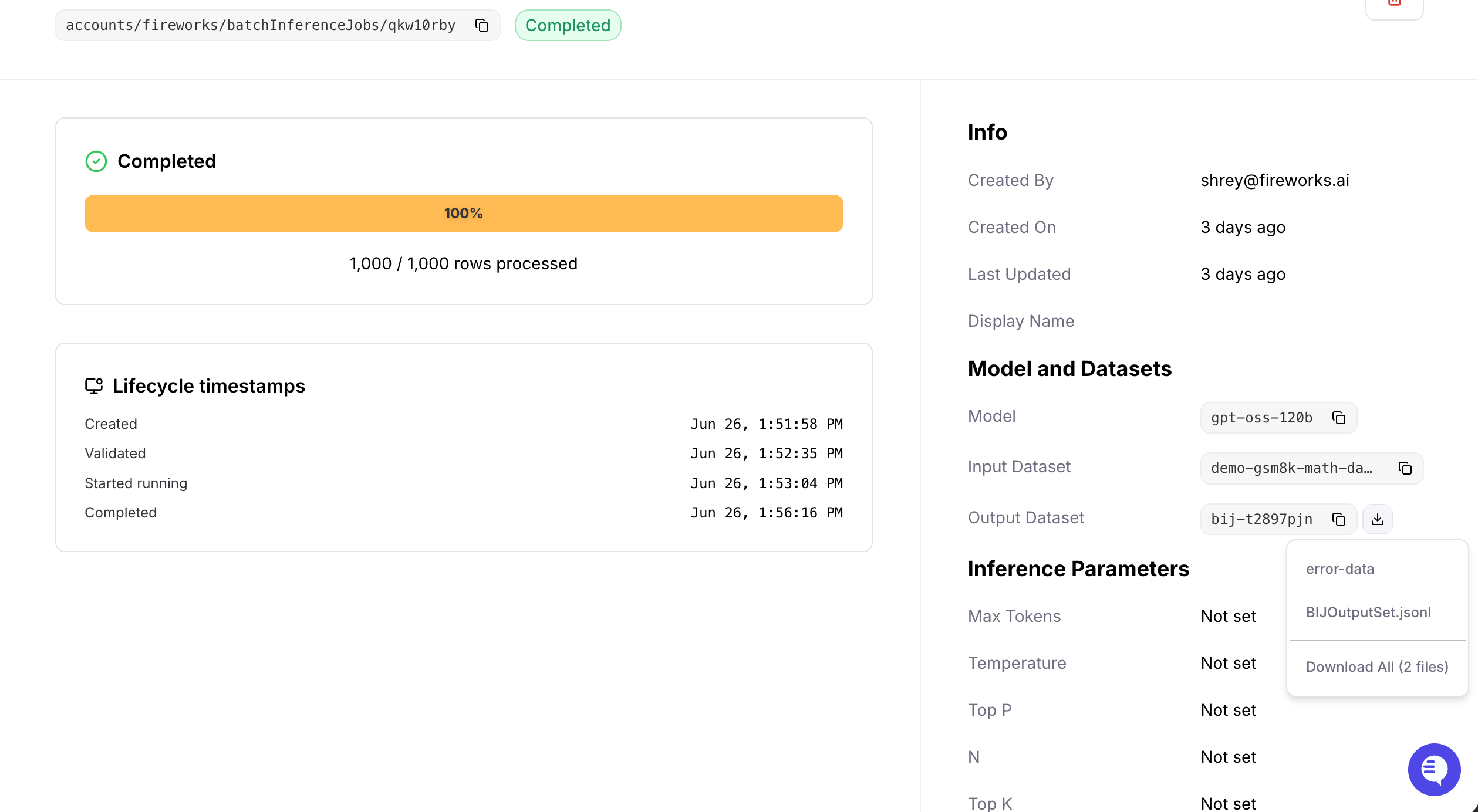Click the Created On '3 days ago' value

click(1243, 228)
